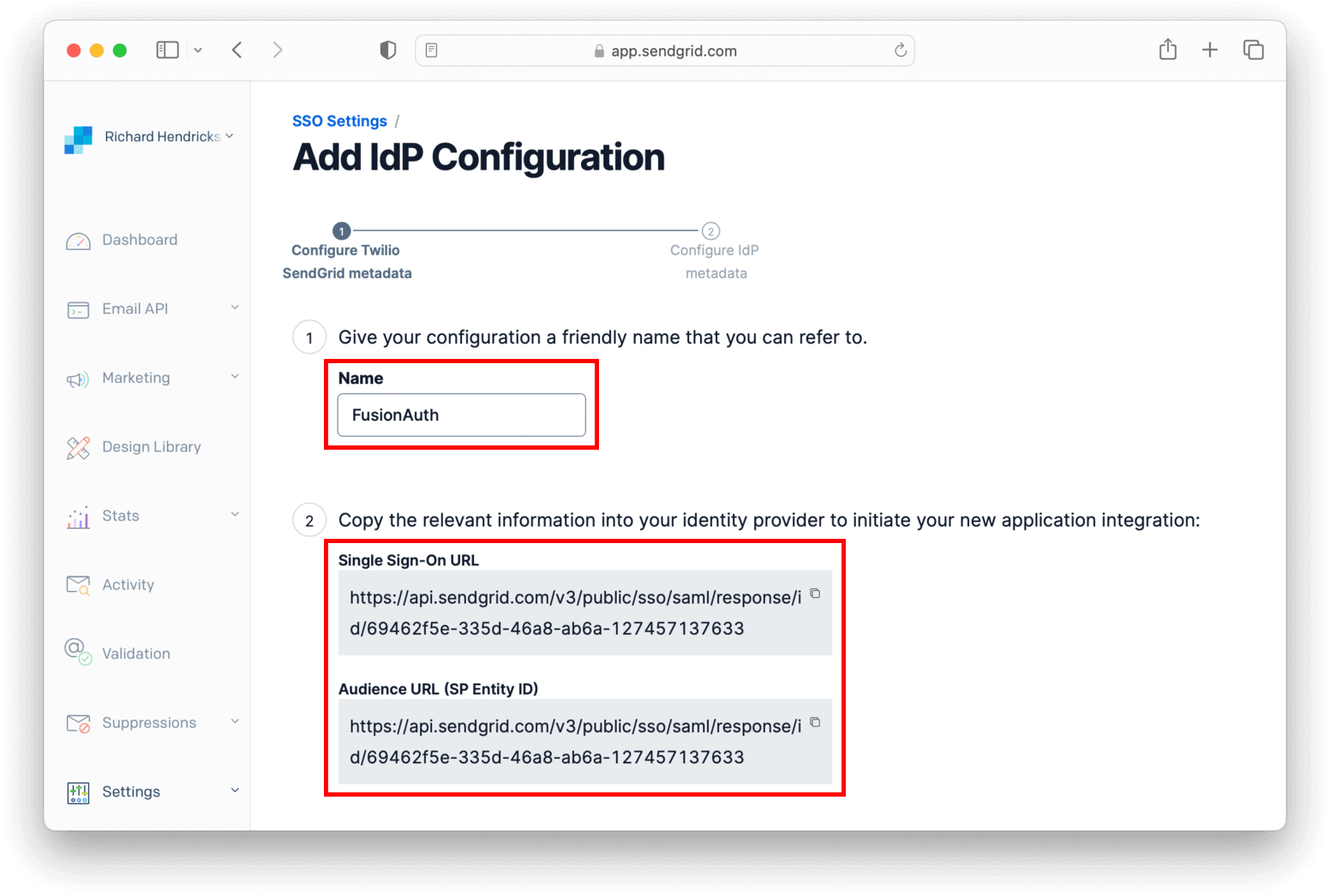Click the Single Sign-On URL text
The height and width of the screenshot is (896, 1330).
[575, 612]
